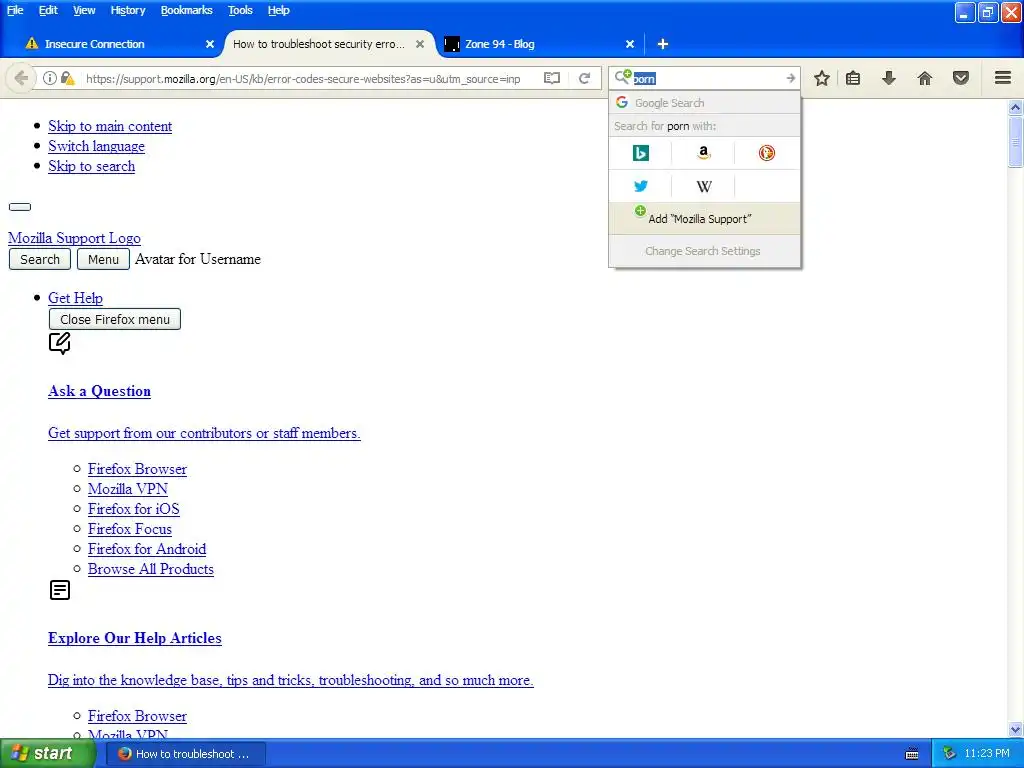Open the Edit menu
This screenshot has height=768, width=1024.
[48, 10]
